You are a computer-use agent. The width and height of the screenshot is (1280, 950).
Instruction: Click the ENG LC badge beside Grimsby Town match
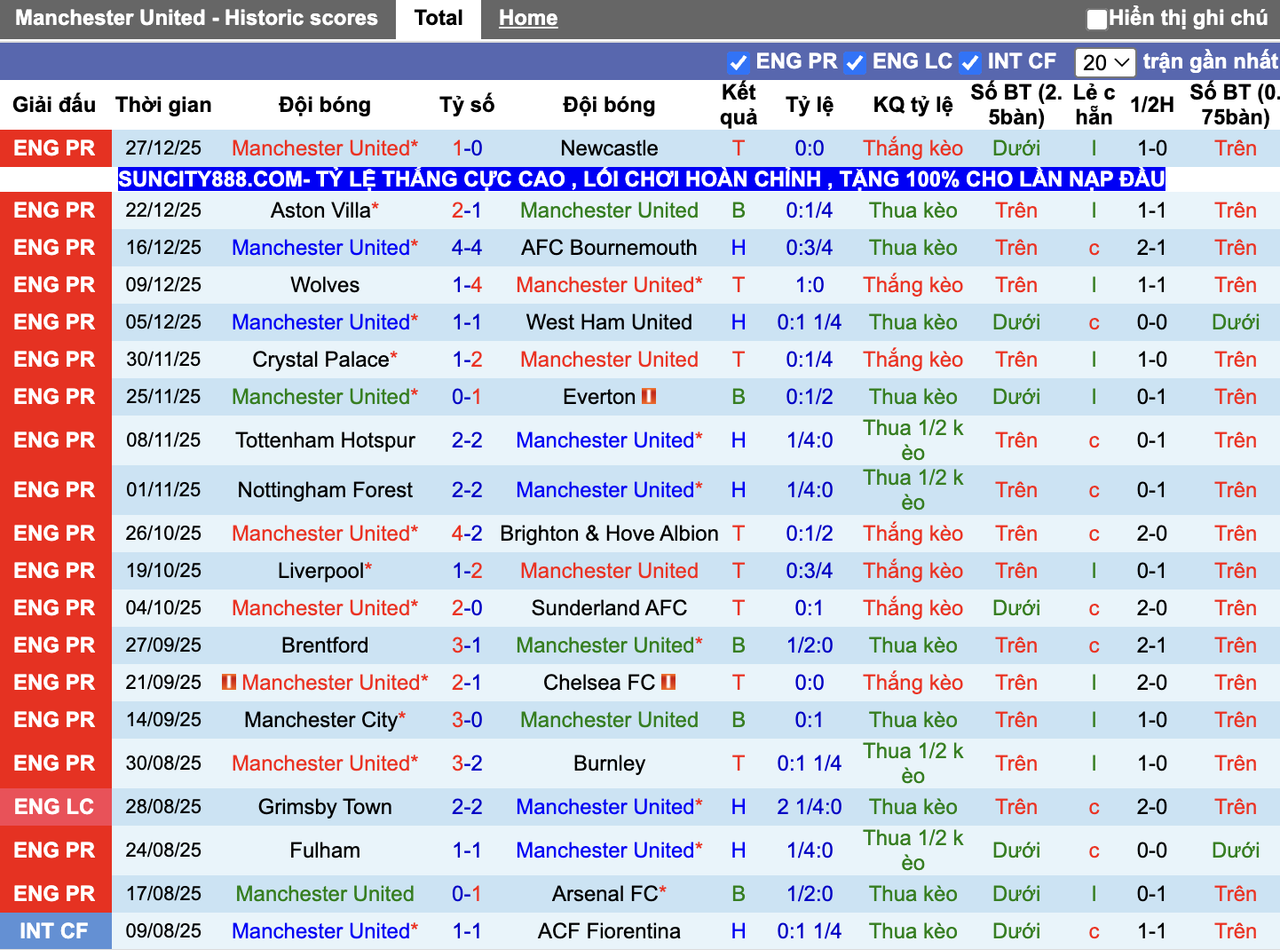pyautogui.click(x=56, y=806)
